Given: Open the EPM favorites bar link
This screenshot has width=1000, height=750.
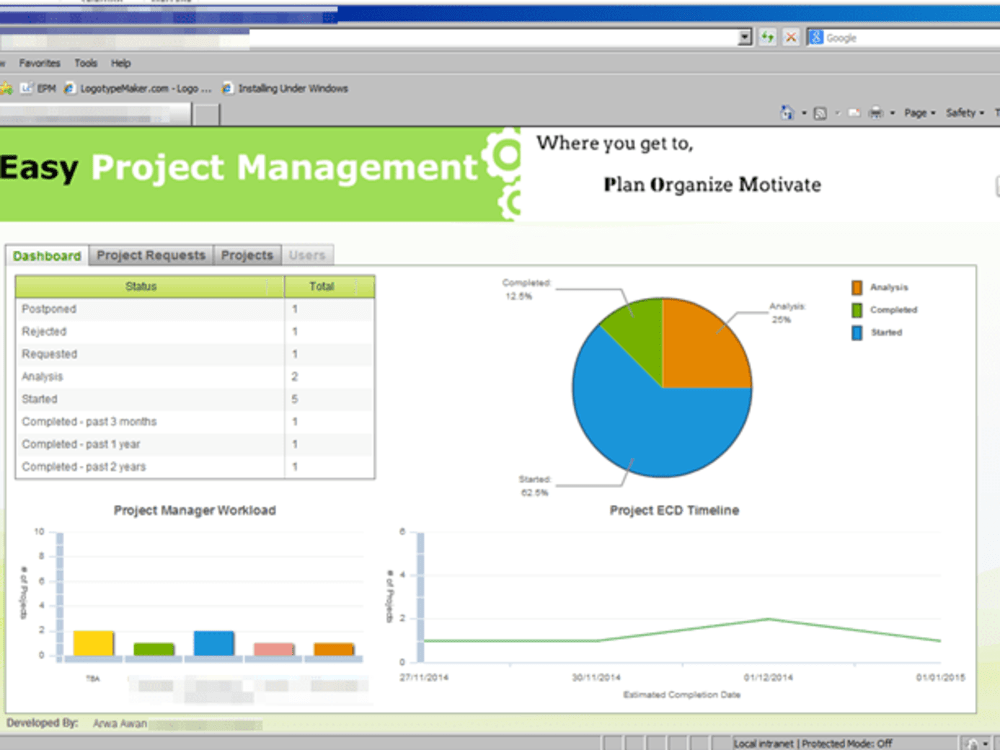Looking at the screenshot, I should click(x=39, y=89).
